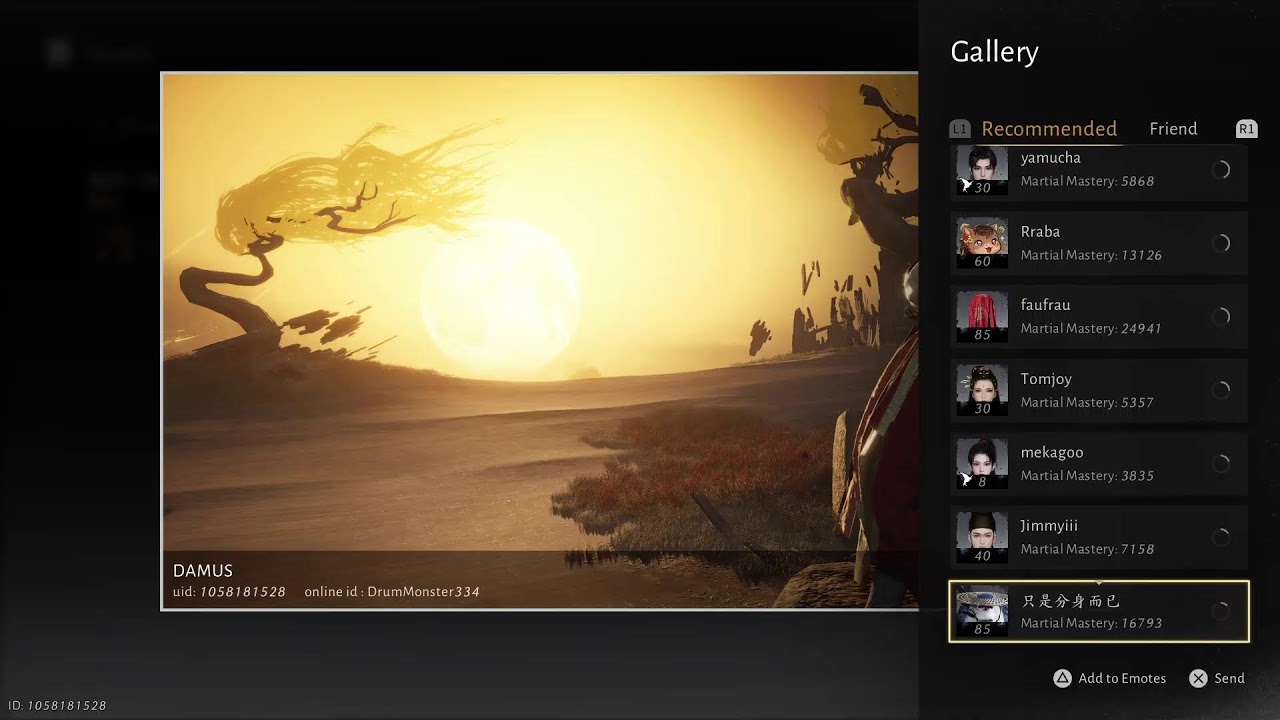Click the faufrau player name
Screen dimensions: 1280x720
pos(1045,305)
